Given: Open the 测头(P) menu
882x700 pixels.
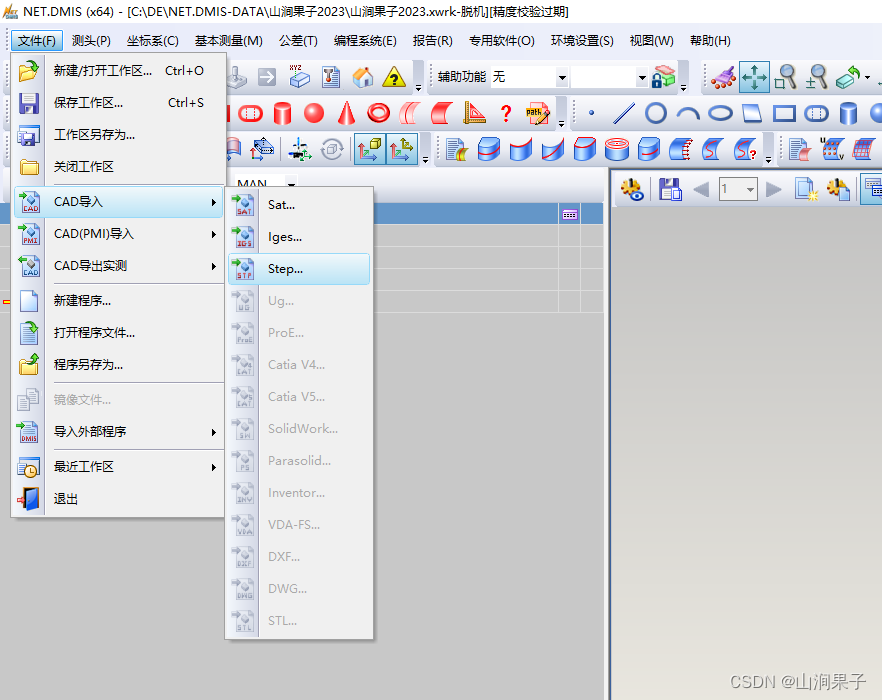Looking at the screenshot, I should [91, 41].
